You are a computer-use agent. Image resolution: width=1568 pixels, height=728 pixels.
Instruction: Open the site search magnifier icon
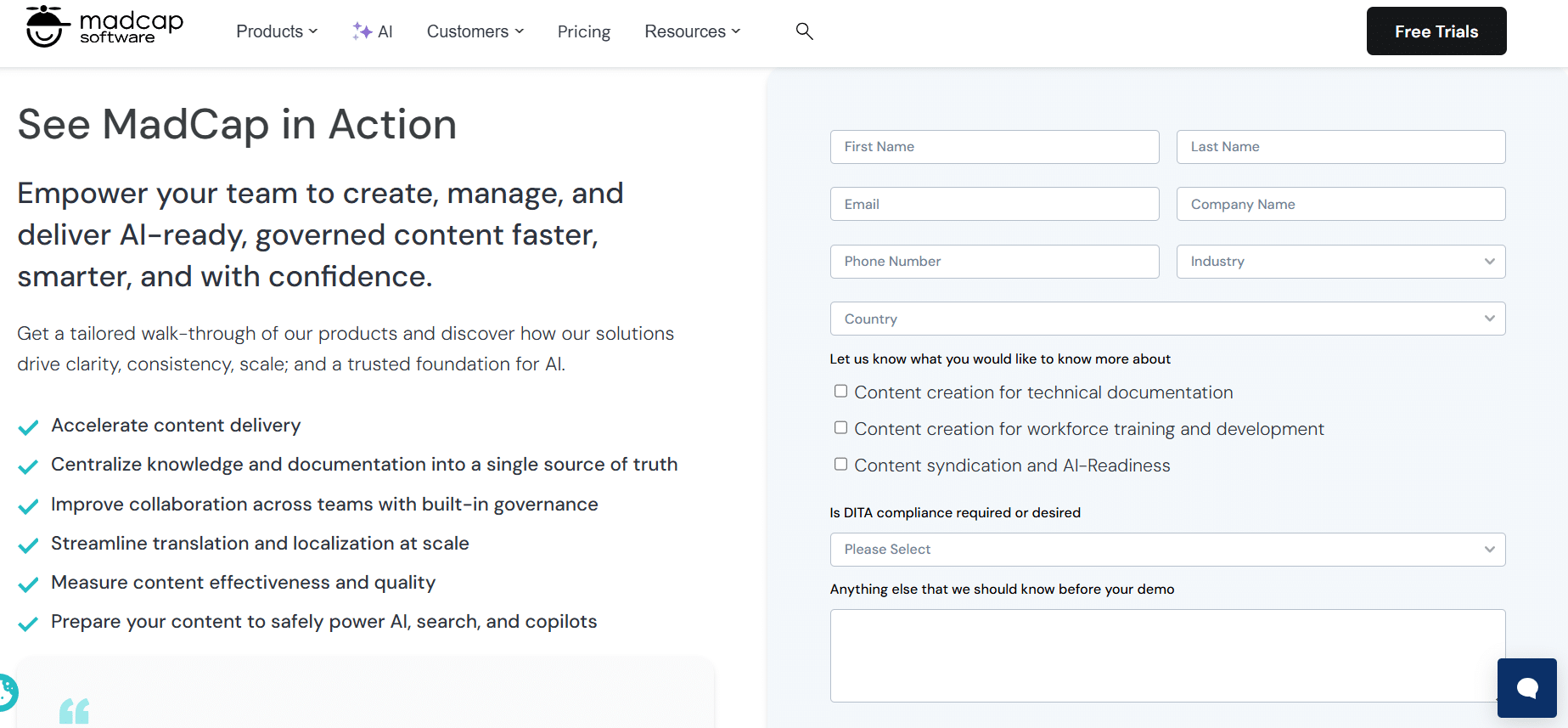point(804,31)
